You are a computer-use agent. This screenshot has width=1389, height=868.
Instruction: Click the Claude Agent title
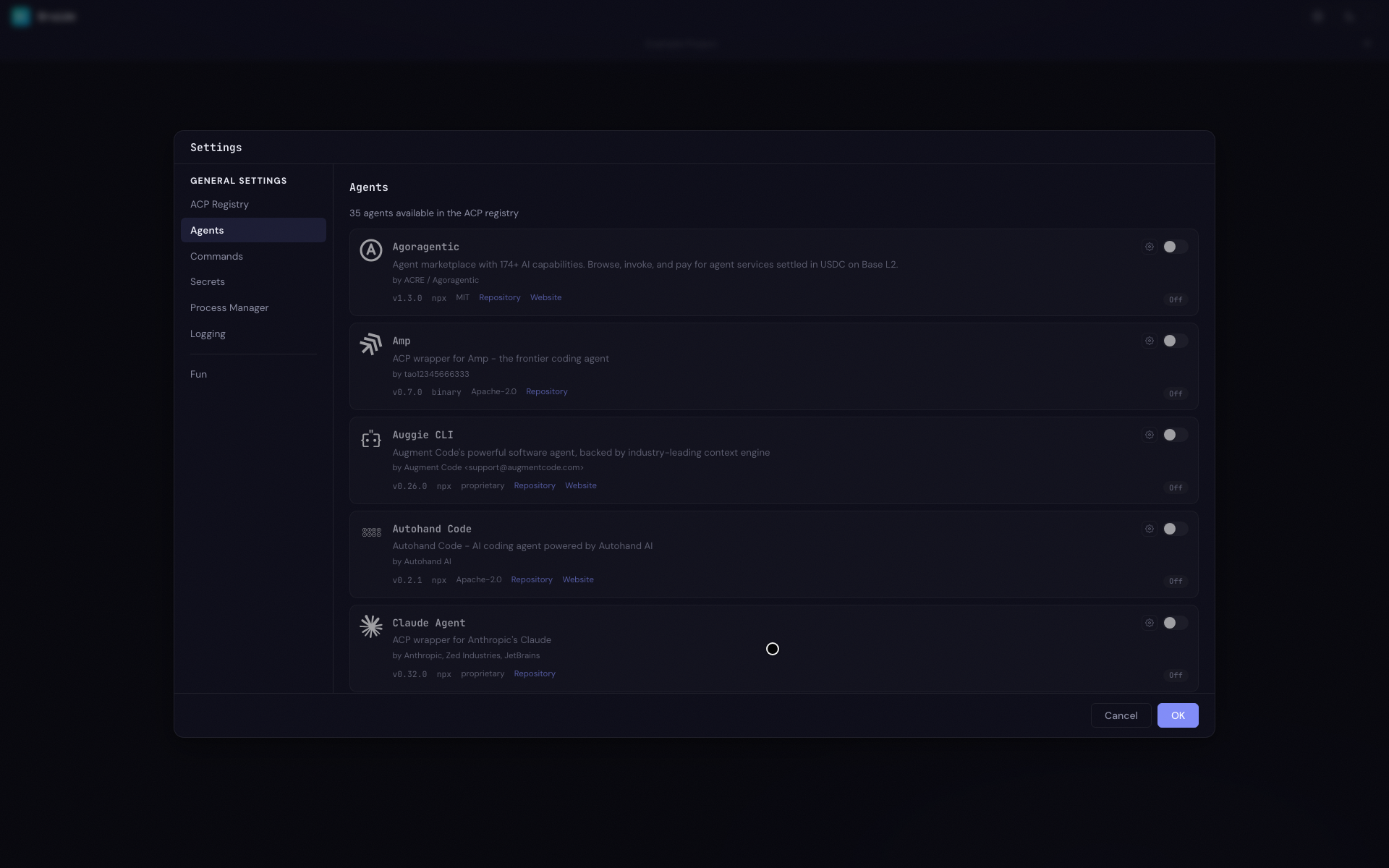(x=429, y=623)
